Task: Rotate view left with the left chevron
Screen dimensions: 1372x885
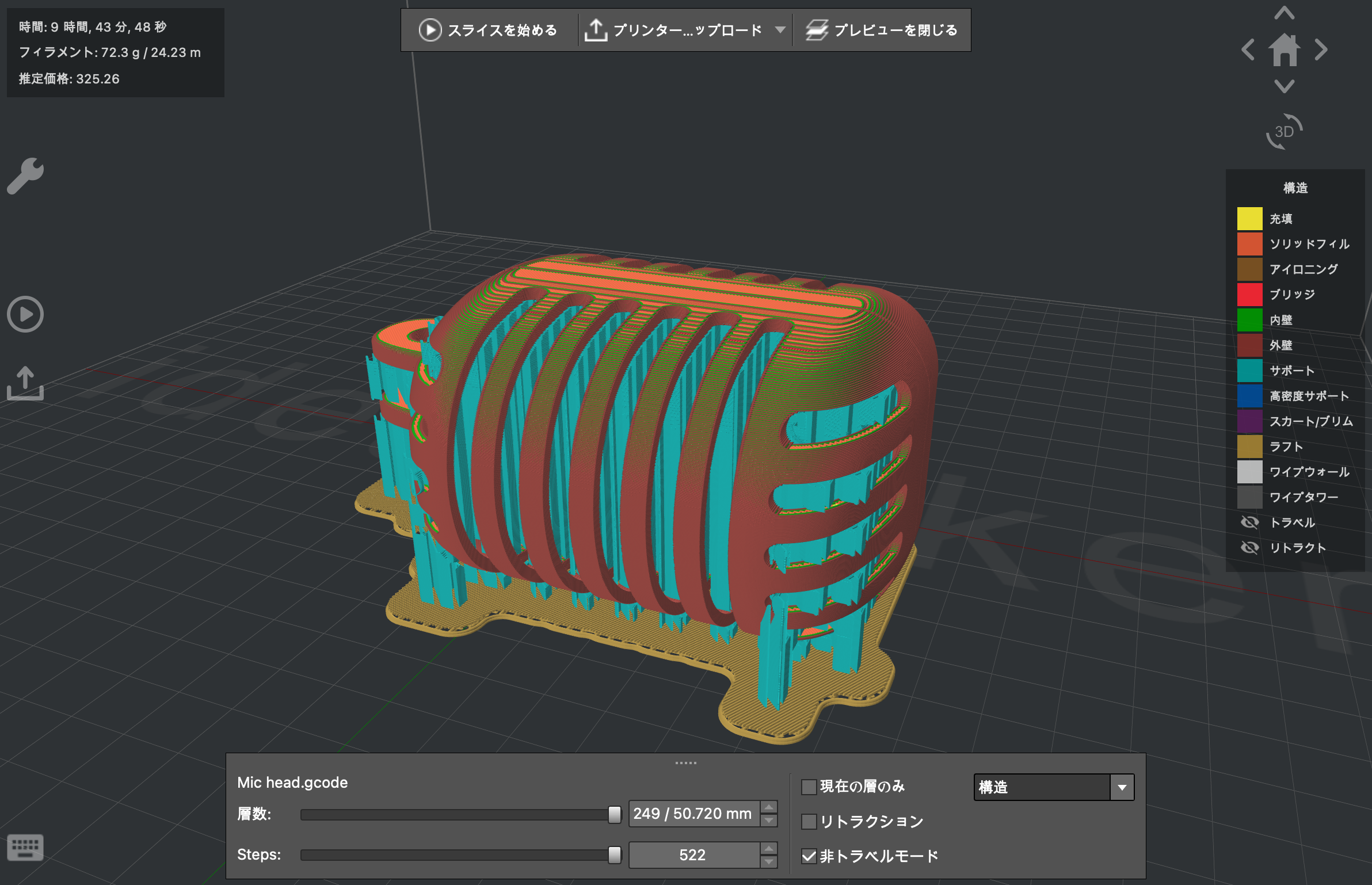Action: point(1248,49)
